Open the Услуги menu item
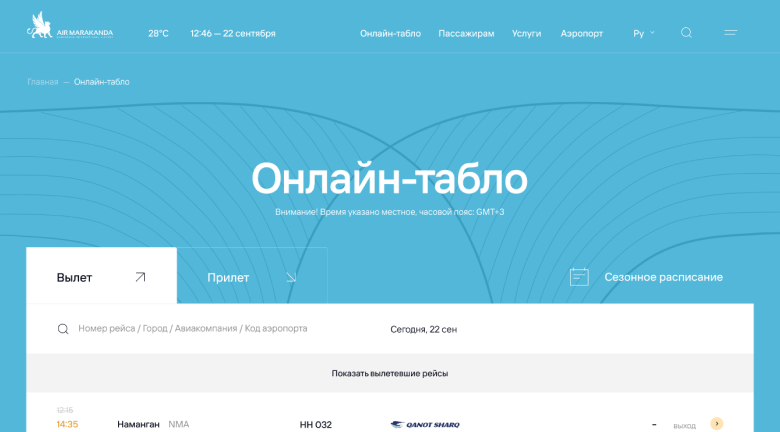Viewport: 780px width, 432px height. click(x=526, y=33)
